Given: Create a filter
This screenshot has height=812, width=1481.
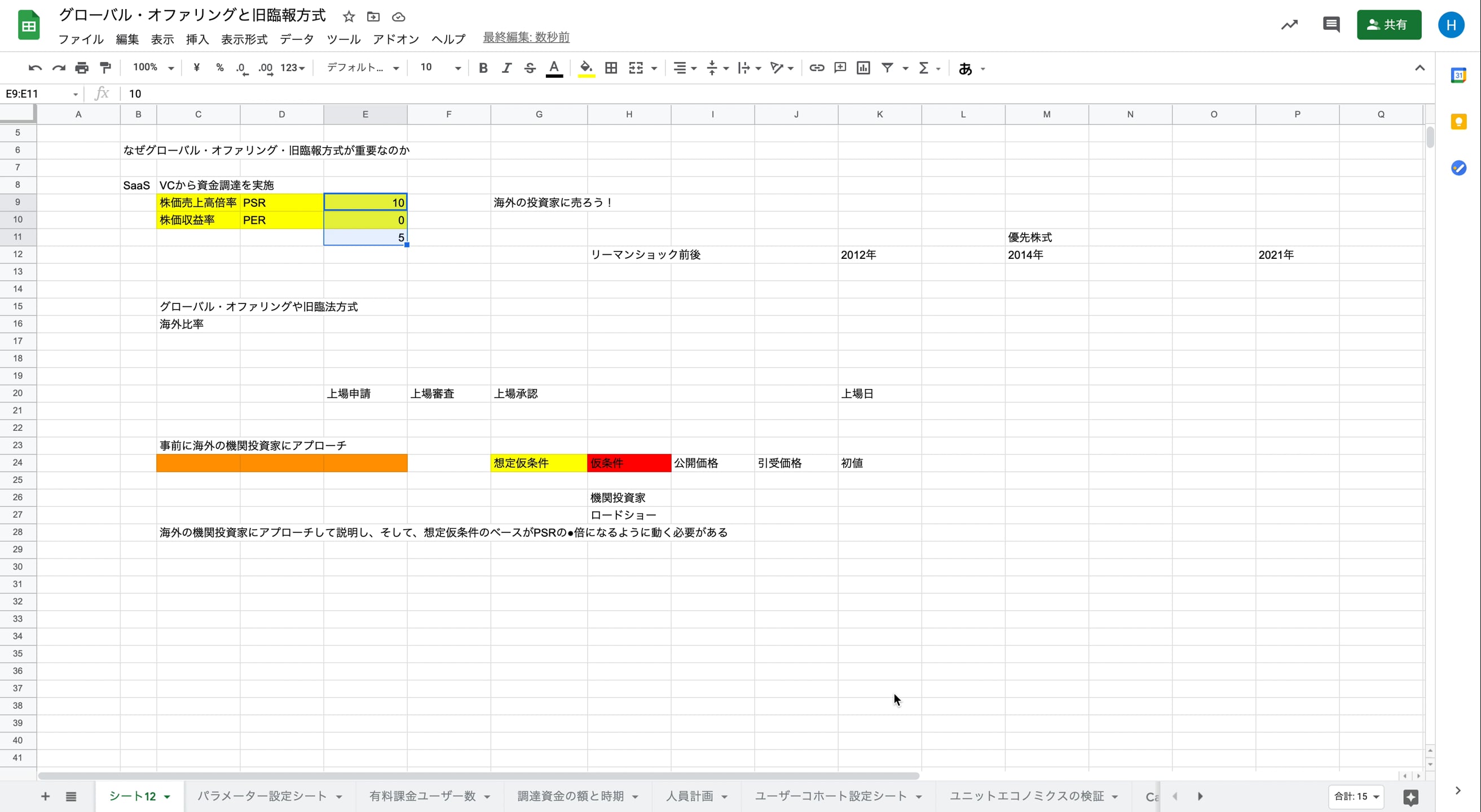Looking at the screenshot, I should pyautogui.click(x=887, y=67).
